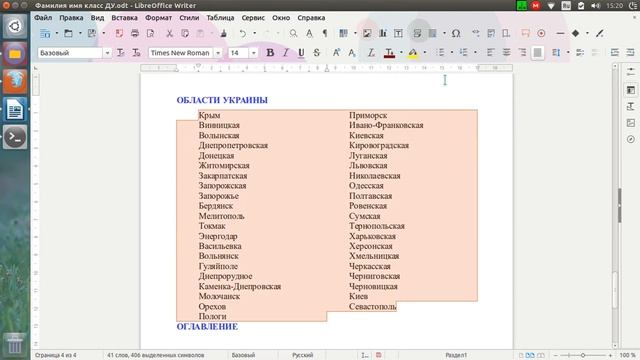
Task: Click the Clone formatting paintbrush icon
Action: [223, 33]
